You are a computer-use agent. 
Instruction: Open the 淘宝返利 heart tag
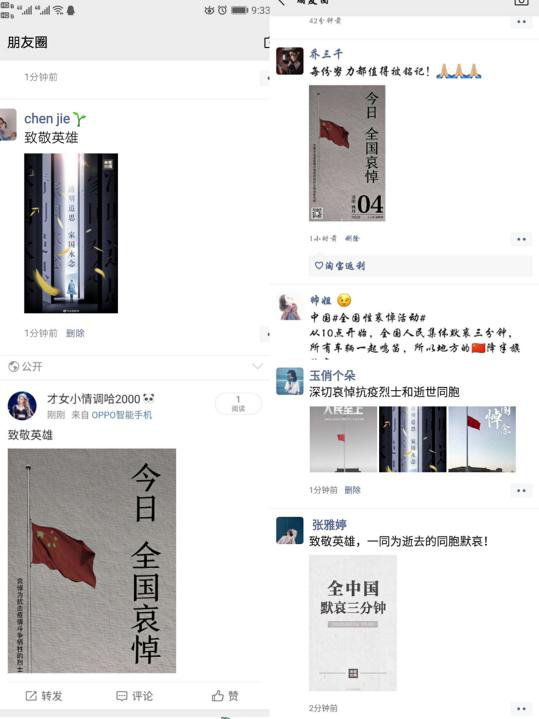pos(340,265)
